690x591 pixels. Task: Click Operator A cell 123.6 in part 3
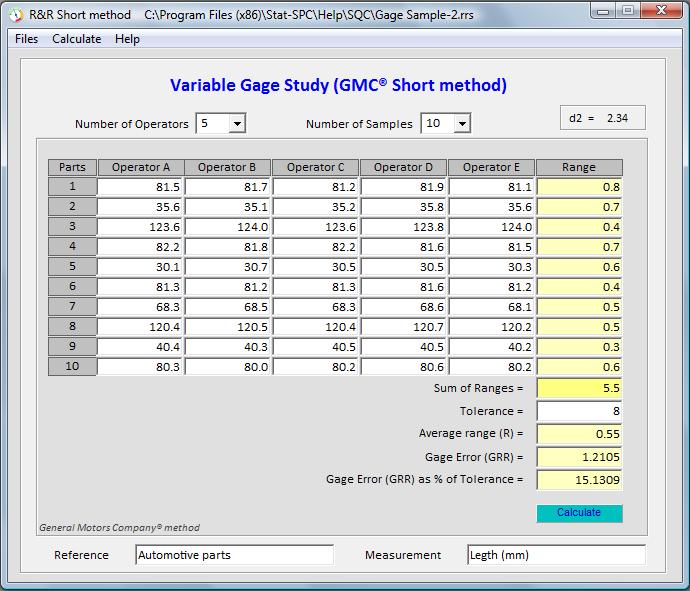(x=140, y=227)
